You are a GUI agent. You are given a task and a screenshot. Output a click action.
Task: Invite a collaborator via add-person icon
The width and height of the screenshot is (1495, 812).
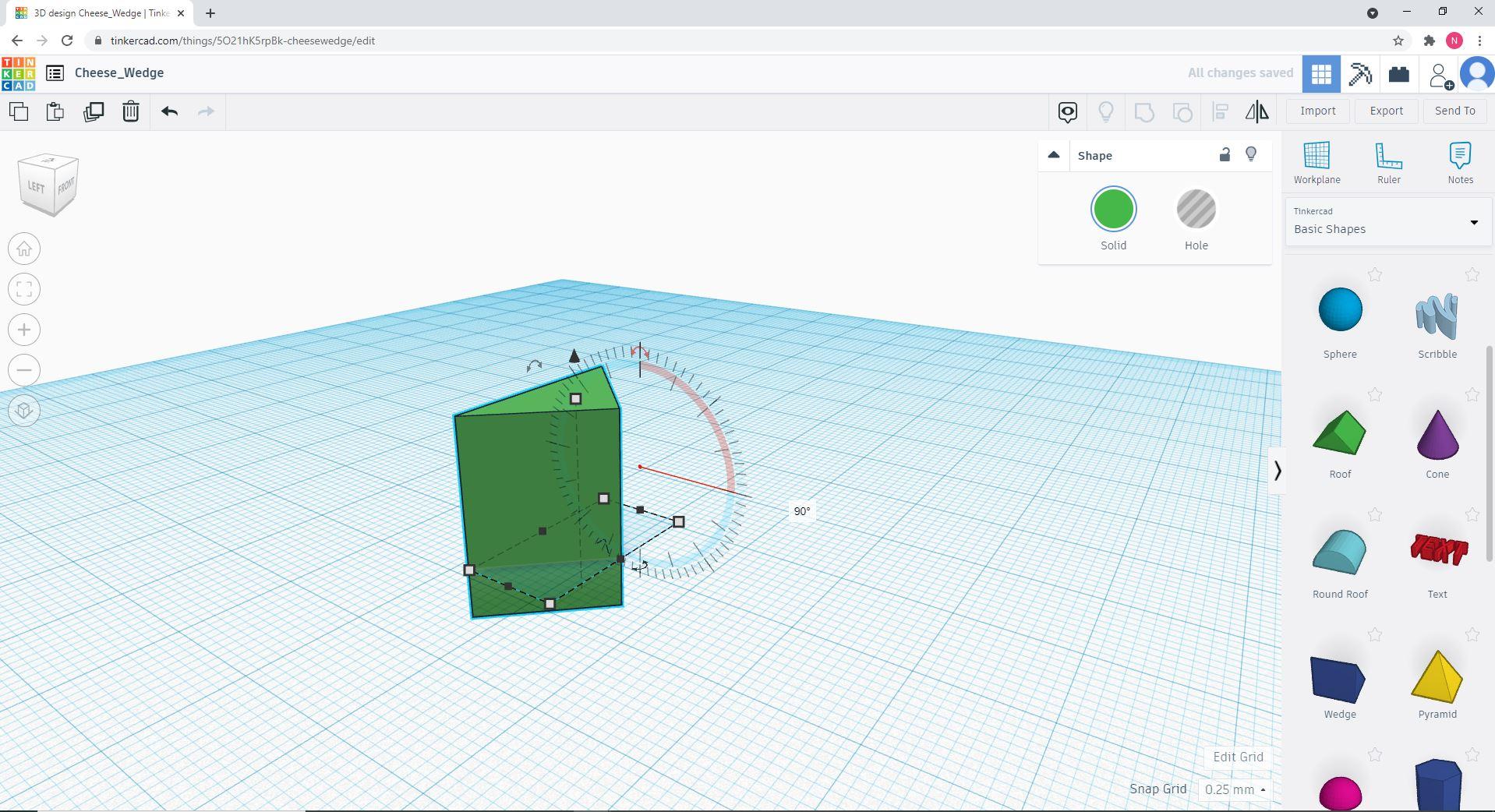point(1440,75)
